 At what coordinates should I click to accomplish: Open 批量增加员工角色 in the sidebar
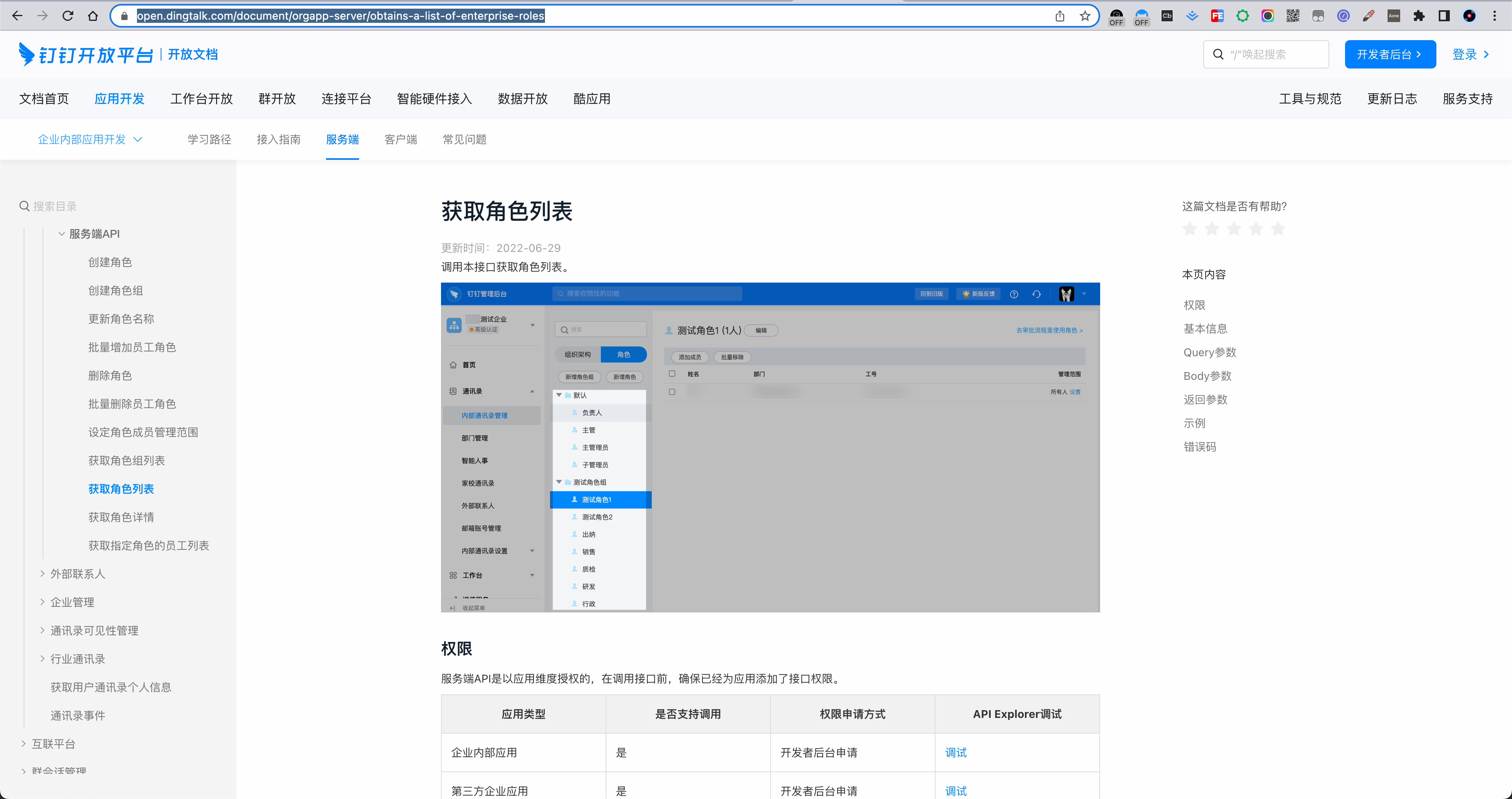click(132, 347)
